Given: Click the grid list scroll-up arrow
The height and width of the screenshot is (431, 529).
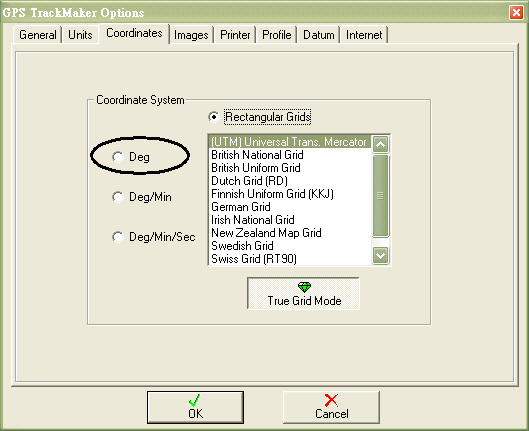Looking at the screenshot, I should (380, 144).
